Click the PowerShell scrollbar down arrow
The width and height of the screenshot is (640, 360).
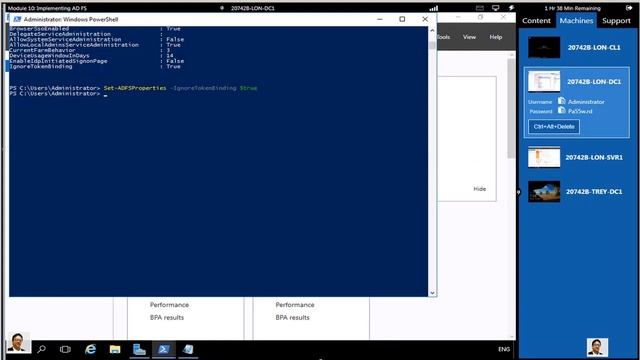click(432, 293)
